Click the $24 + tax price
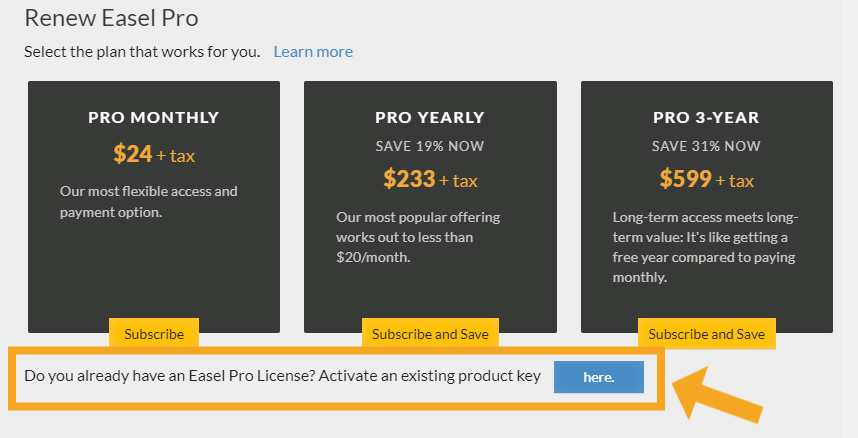The height and width of the screenshot is (438, 858). tap(153, 154)
